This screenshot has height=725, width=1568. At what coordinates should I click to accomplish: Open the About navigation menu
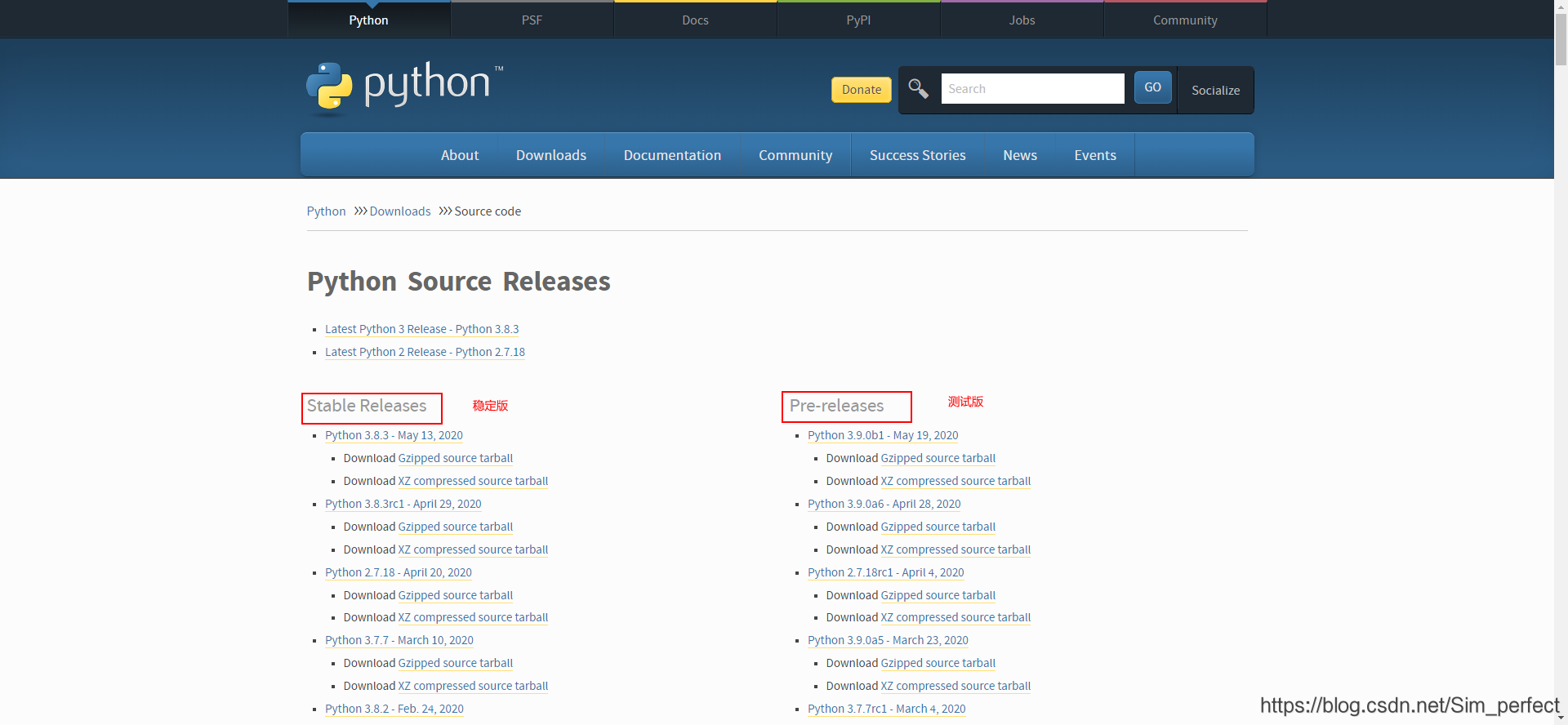[460, 155]
